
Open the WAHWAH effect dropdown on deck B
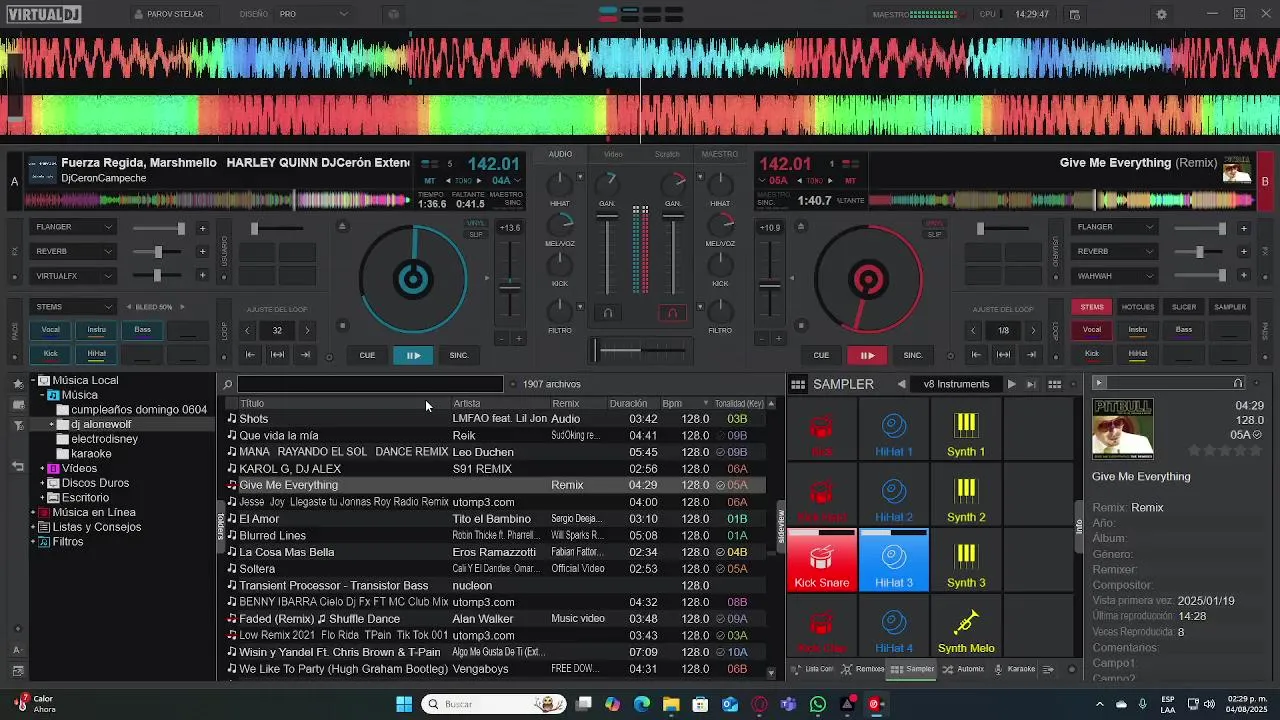coord(1115,276)
